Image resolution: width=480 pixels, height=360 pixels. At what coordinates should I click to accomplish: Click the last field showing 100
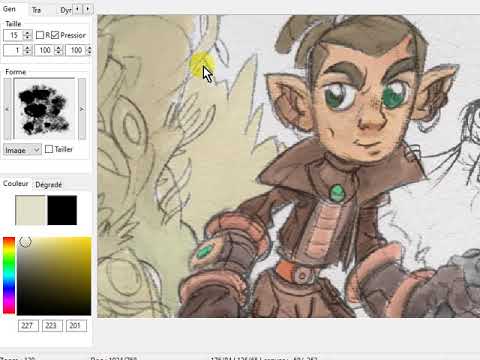[x=76, y=50]
